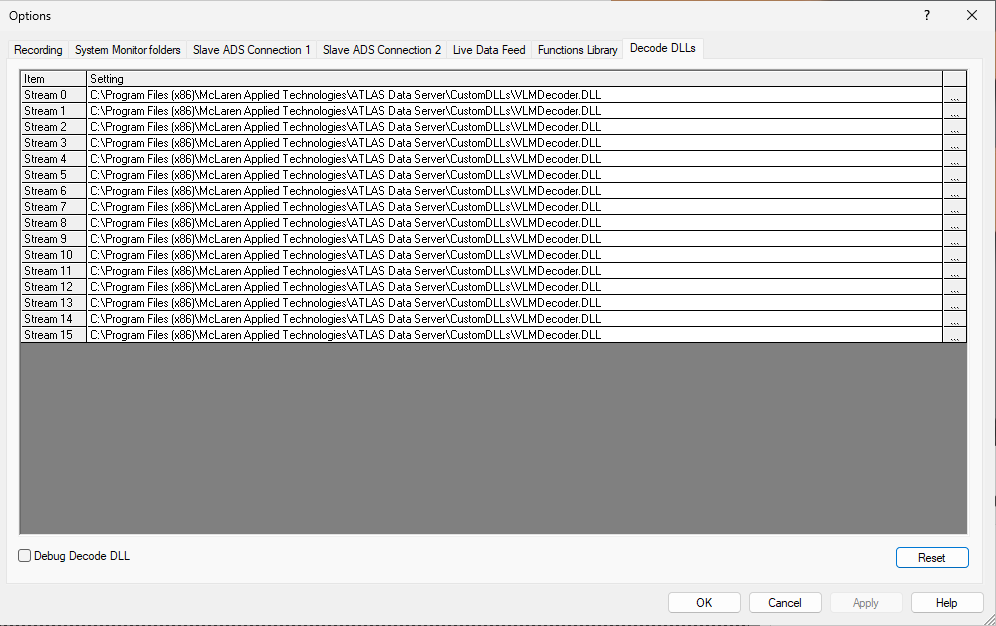Screen dimensions: 996x626
Task: Switch to Slave ADS Connection 1
Action: point(251,48)
